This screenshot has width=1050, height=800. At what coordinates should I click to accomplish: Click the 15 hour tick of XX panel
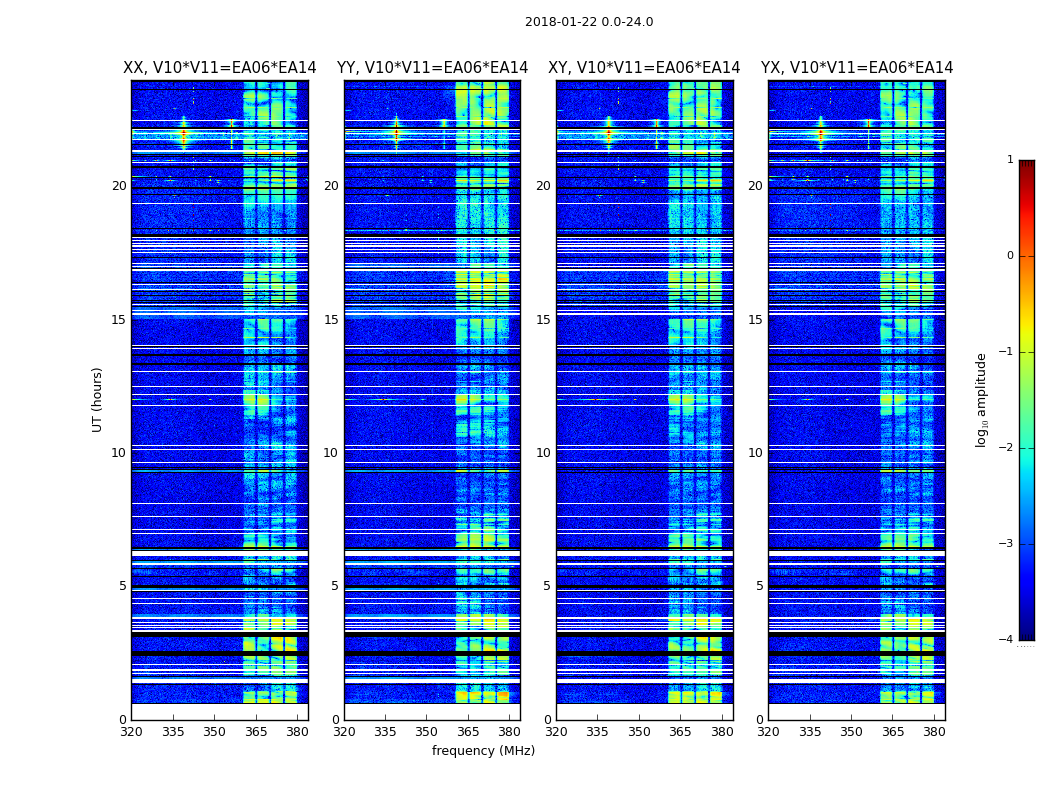coord(119,320)
